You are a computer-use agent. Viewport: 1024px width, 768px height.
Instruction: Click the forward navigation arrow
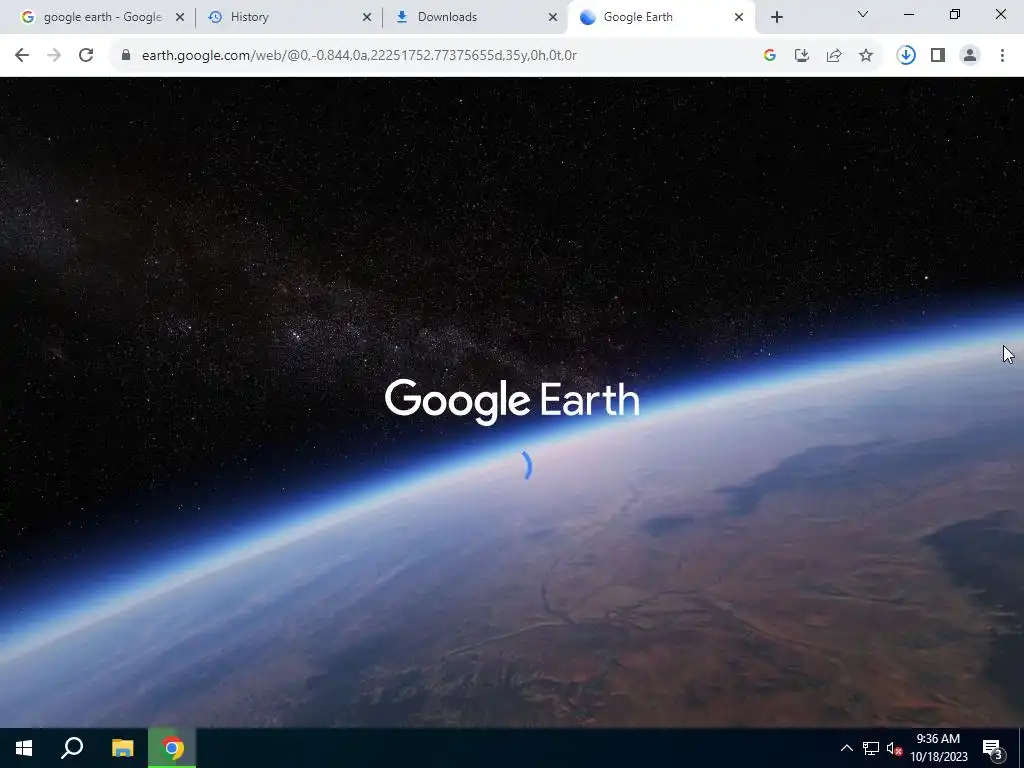54,56
